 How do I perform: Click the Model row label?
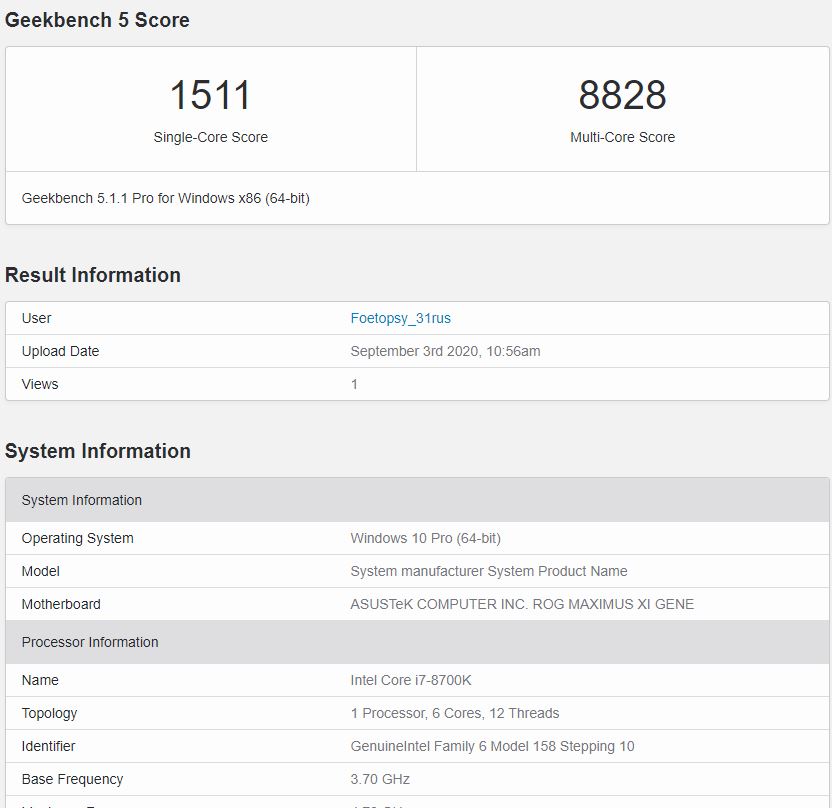tap(40, 571)
